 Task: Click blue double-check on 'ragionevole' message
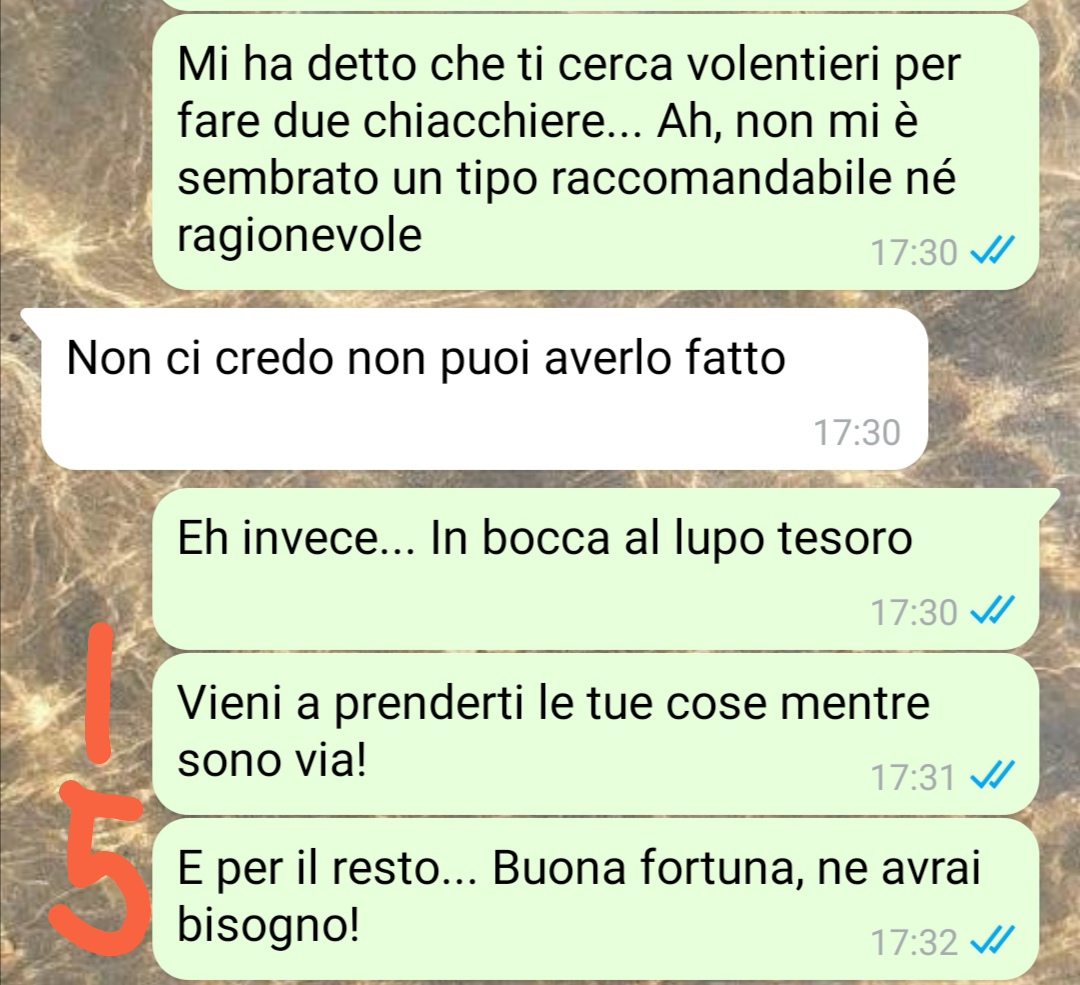(x=993, y=252)
